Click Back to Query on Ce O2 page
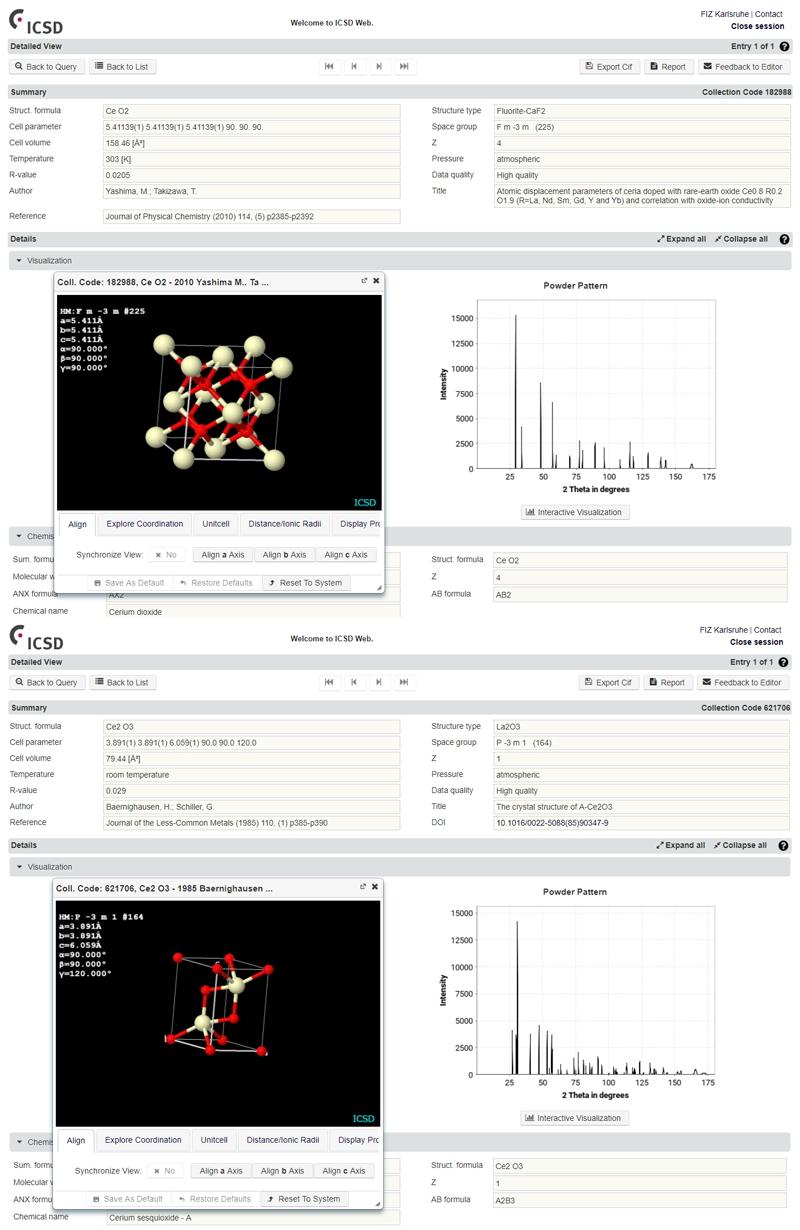The image size is (800, 1230). pyautogui.click(x=47, y=67)
